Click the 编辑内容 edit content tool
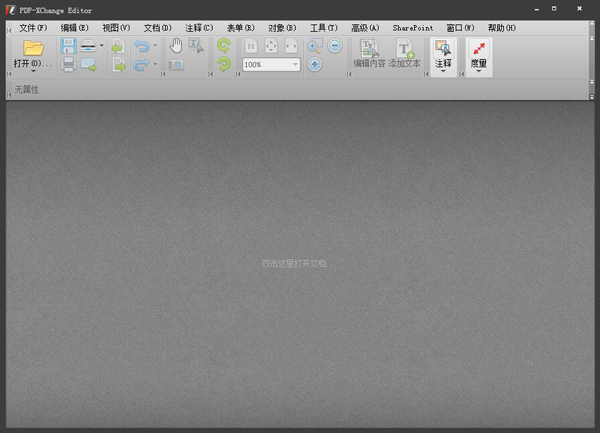Viewport: 600px width, 433px height. (369, 54)
